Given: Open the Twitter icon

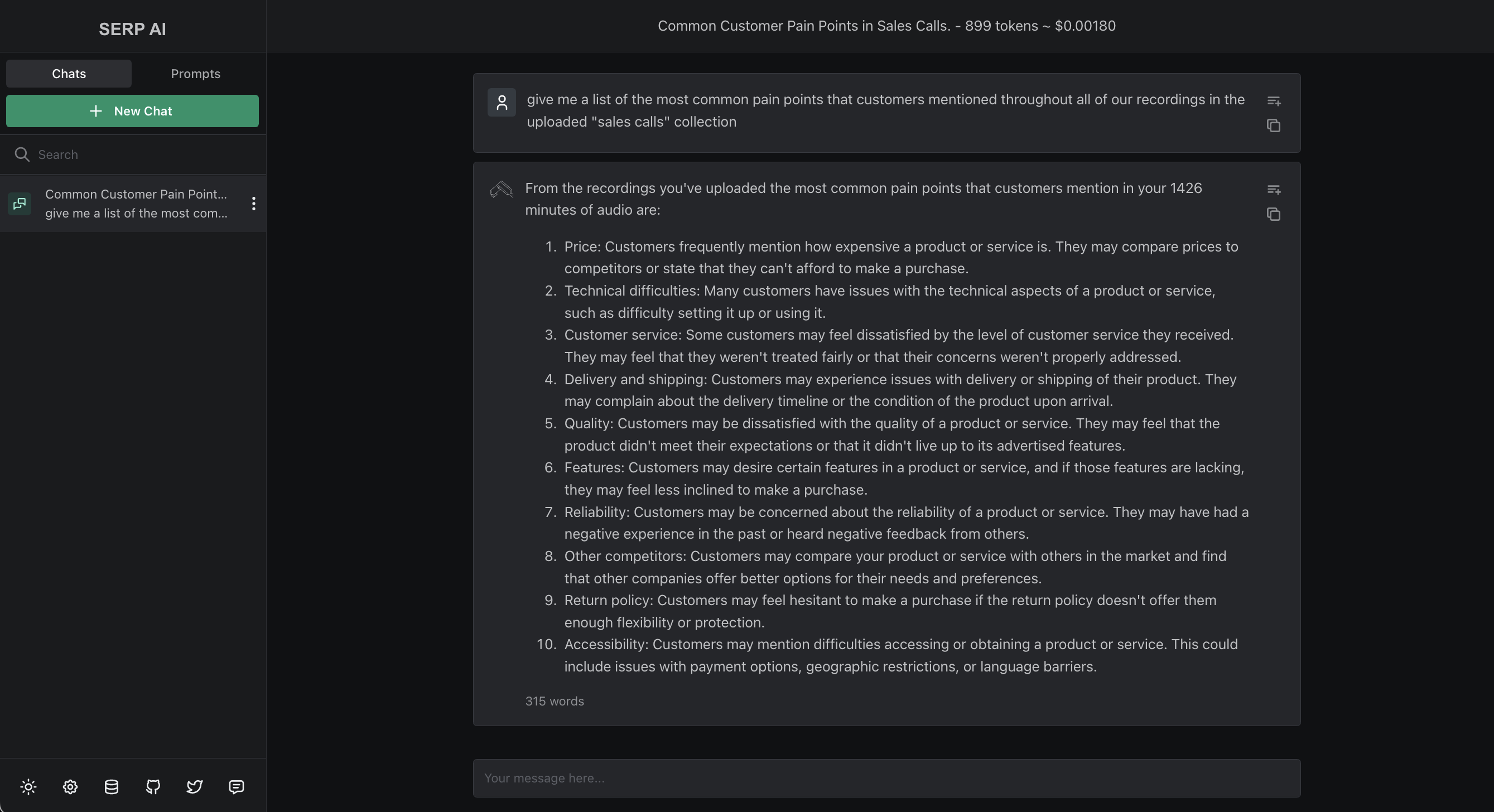Looking at the screenshot, I should (x=194, y=786).
